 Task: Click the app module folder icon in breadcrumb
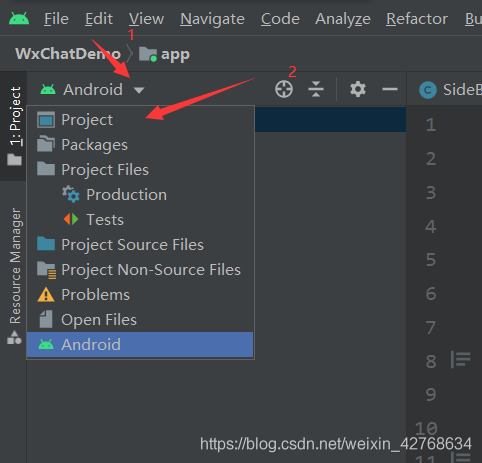pyautogui.click(x=148, y=54)
